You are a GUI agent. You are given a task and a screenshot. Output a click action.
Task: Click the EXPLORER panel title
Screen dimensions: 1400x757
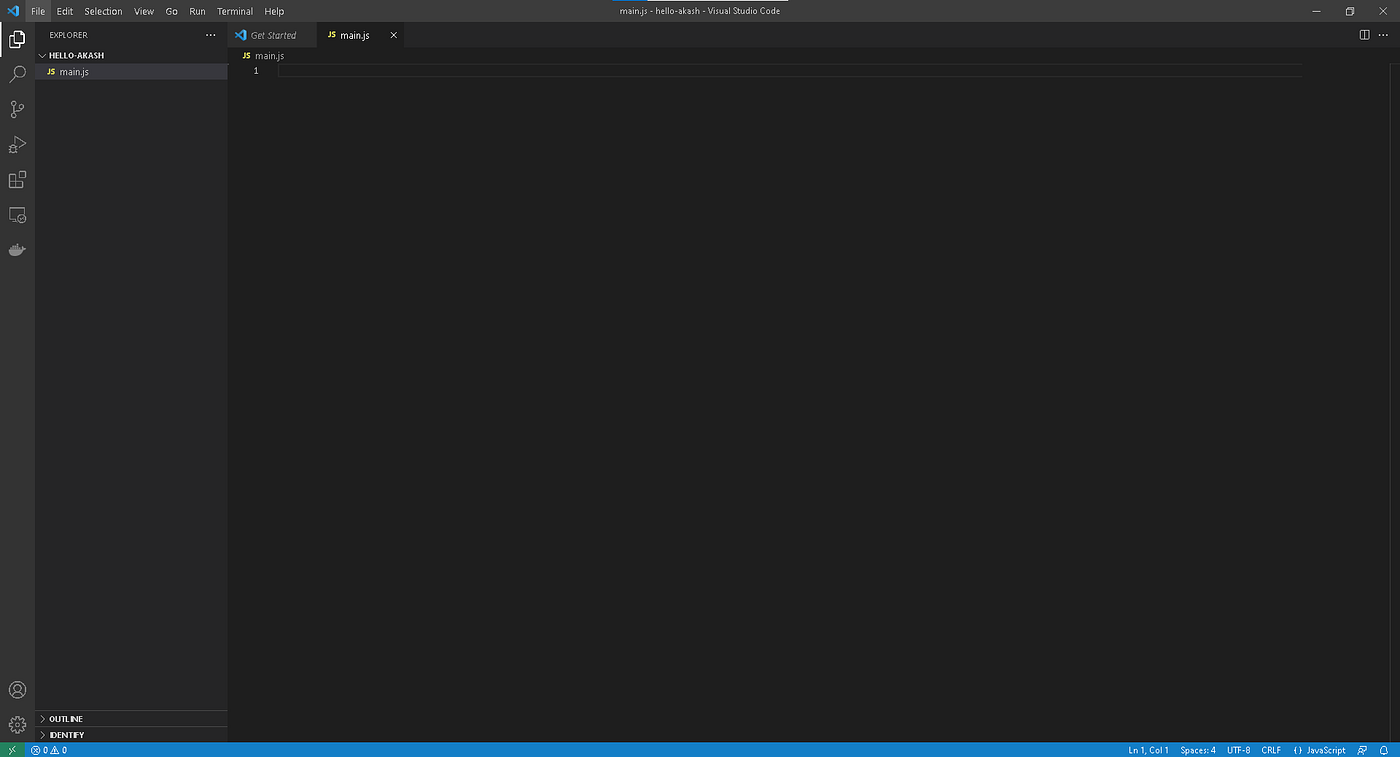pos(68,35)
